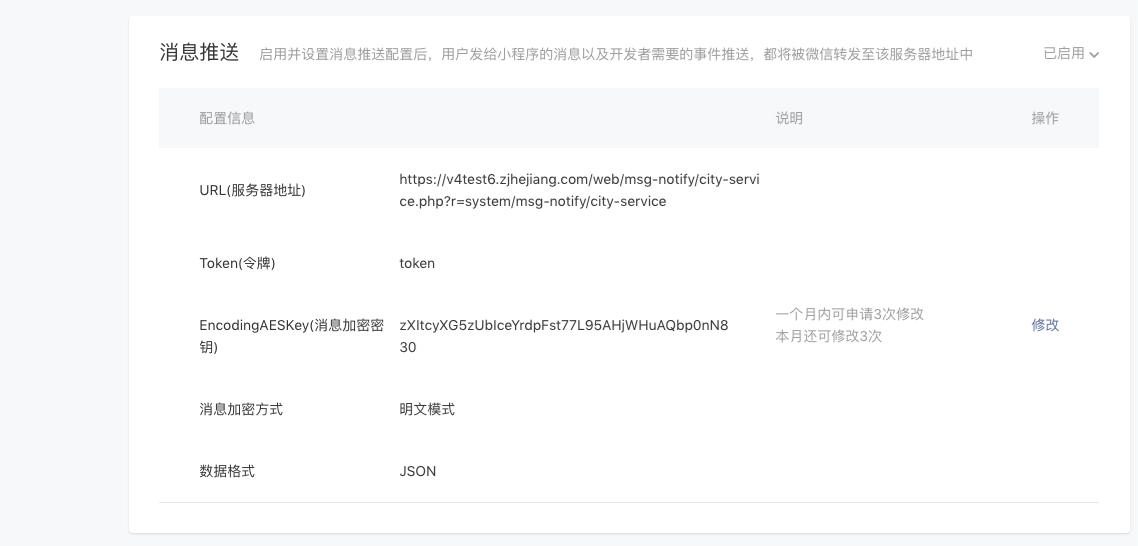Click the 数据格式 row label
Viewport: 1138px width, 546px height.
click(227, 471)
